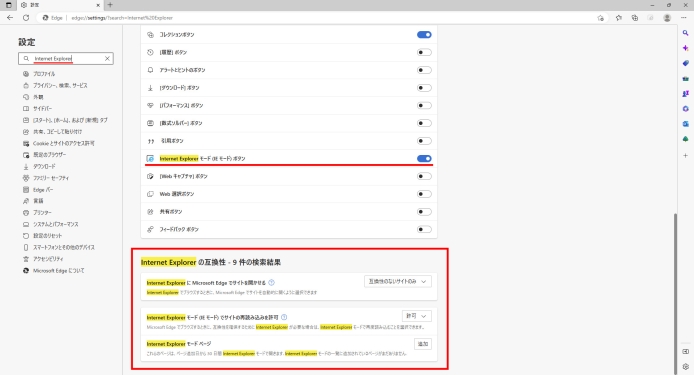Open the 許可 dropdown for IE mode reload
The width and height of the screenshot is (694, 375).
coord(416,316)
